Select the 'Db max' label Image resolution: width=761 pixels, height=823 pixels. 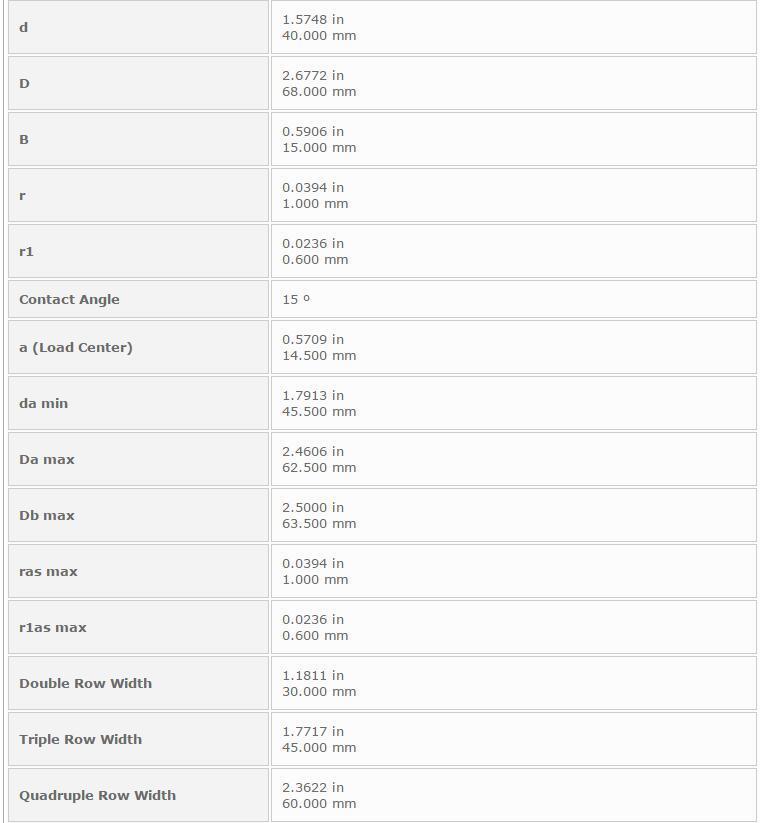(x=47, y=515)
